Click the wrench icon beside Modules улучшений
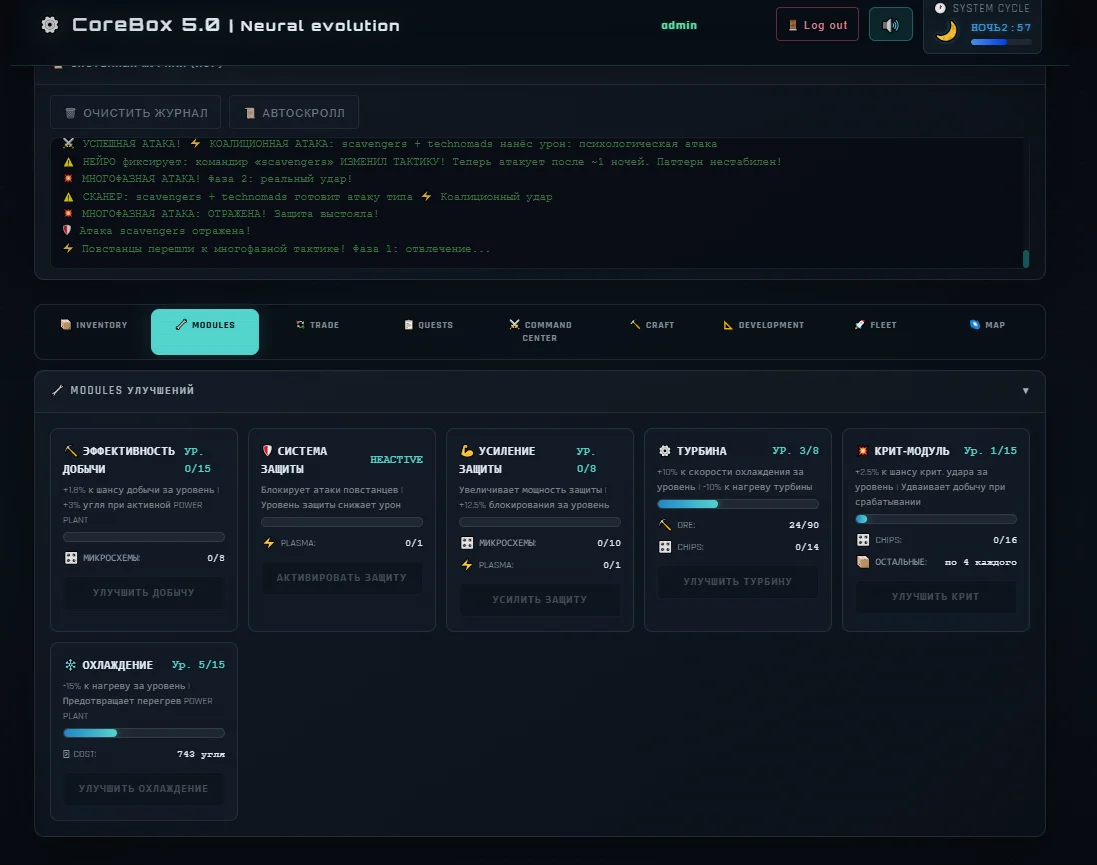Image resolution: width=1097 pixels, height=865 pixels. tap(57, 391)
